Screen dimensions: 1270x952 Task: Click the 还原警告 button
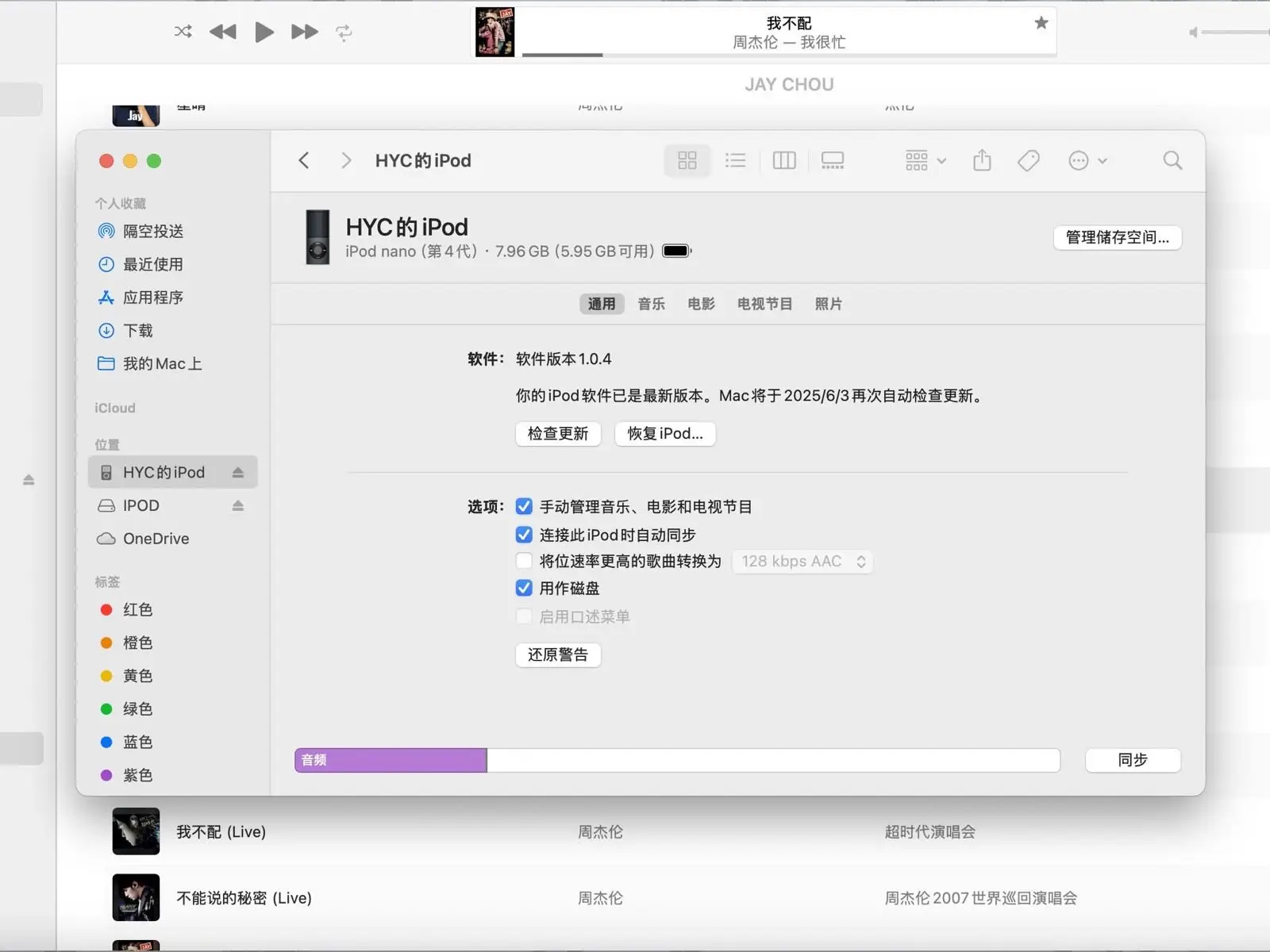558,654
